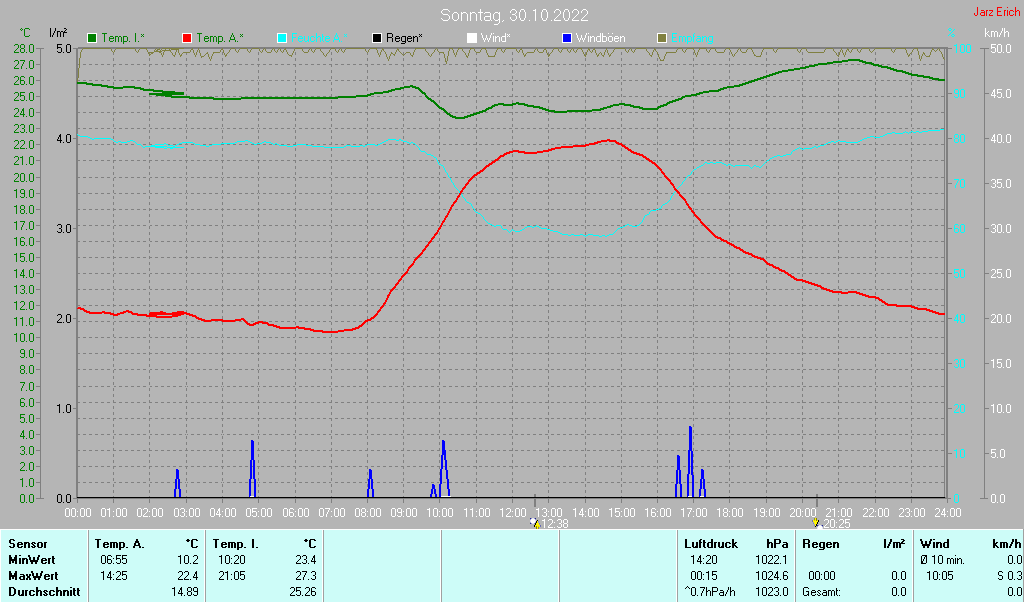
Task: Click the blue Windböen legend swatch
Action: (567, 39)
